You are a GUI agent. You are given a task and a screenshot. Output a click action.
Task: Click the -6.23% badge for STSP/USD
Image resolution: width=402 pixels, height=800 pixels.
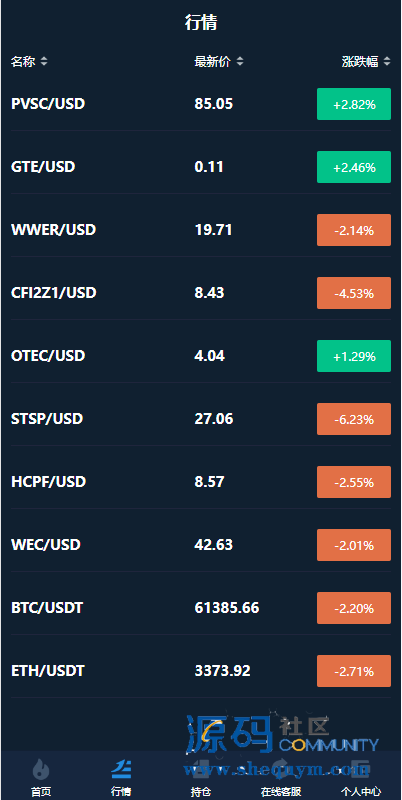(x=354, y=419)
